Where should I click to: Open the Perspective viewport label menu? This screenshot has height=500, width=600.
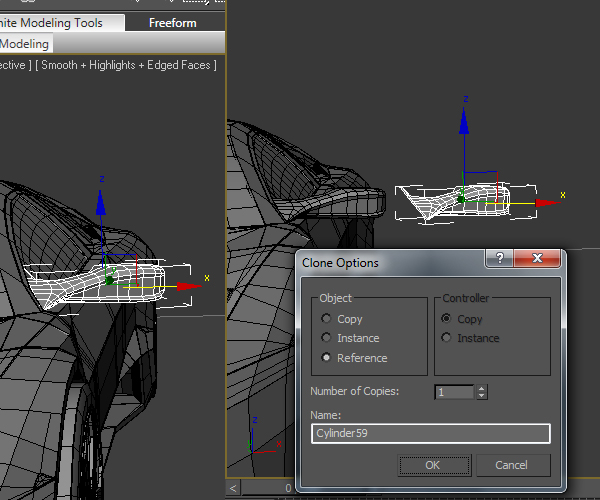[14, 65]
